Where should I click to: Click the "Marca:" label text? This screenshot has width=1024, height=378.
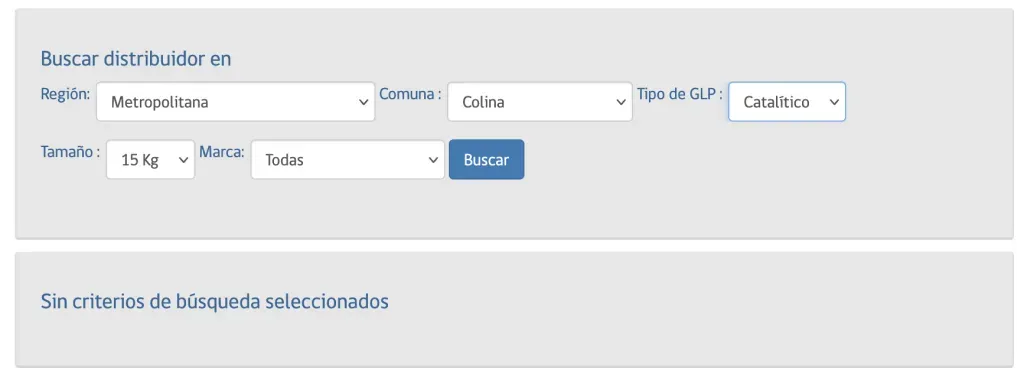pos(222,151)
